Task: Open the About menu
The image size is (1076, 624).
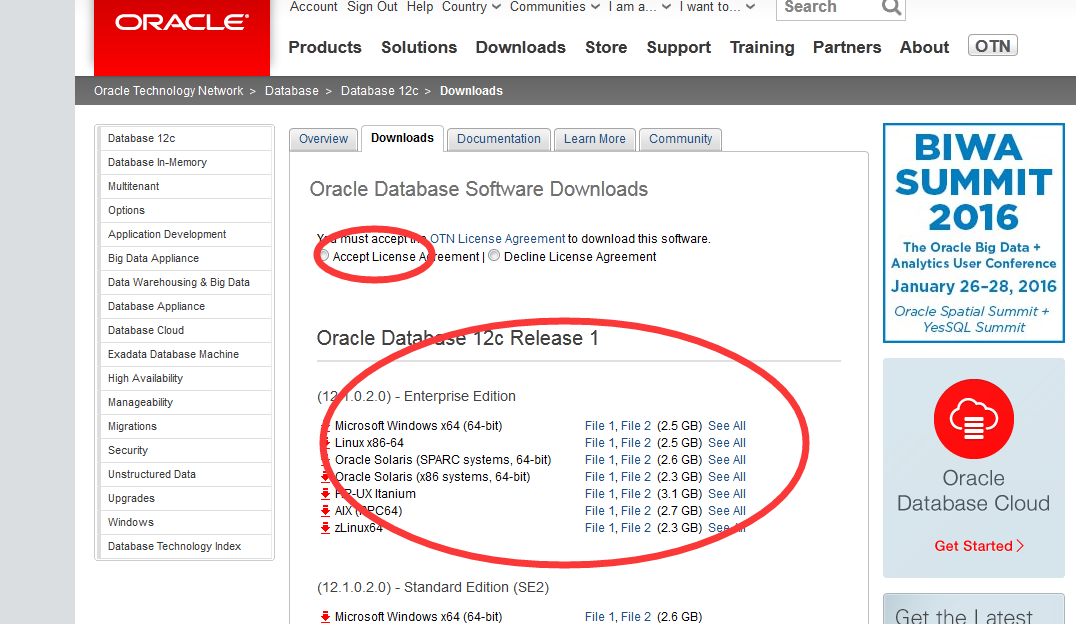Action: click(x=924, y=47)
